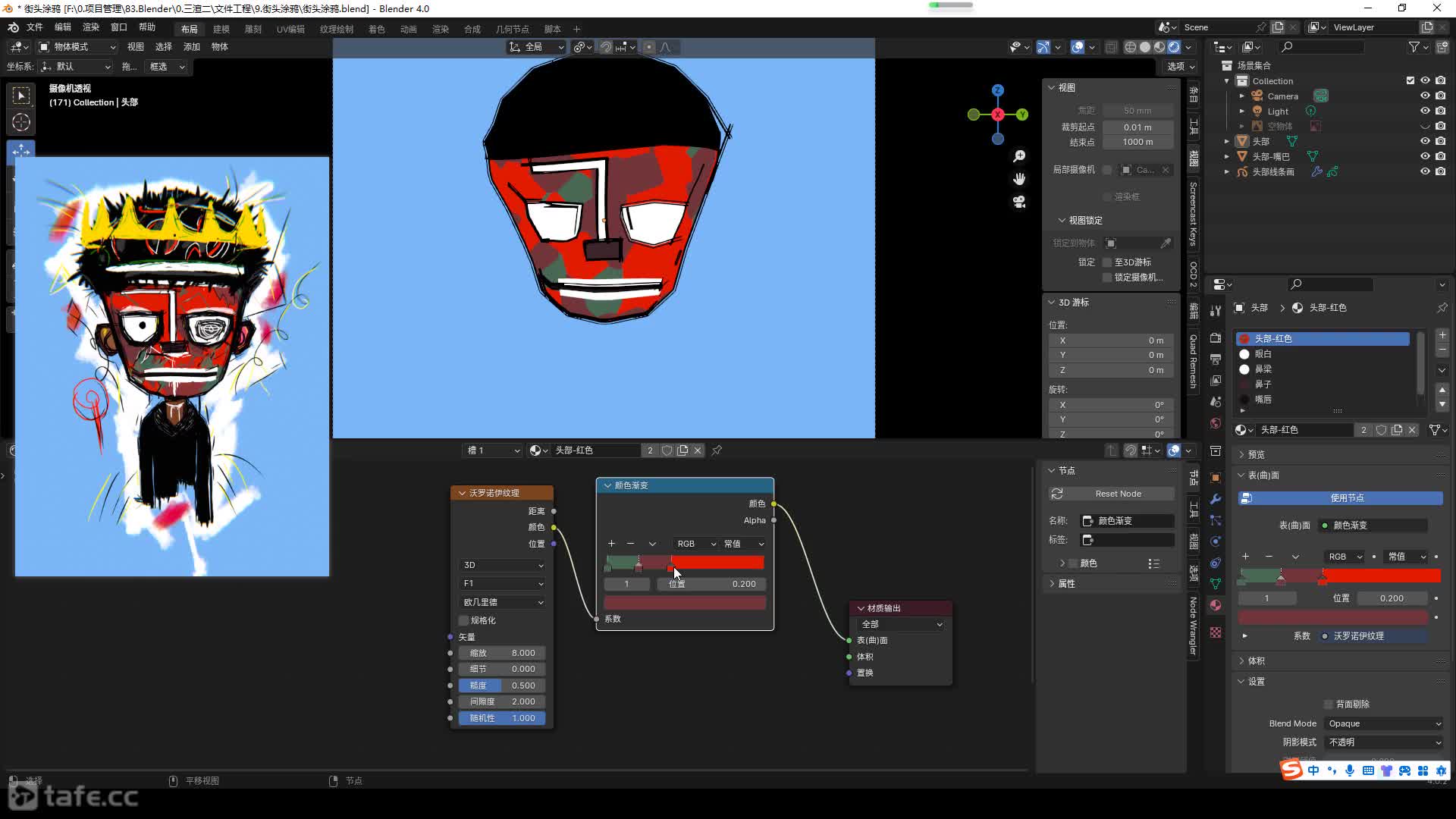1456x819 pixels.
Task: Toggle viewport visibility of 头部 object
Action: point(1425,142)
